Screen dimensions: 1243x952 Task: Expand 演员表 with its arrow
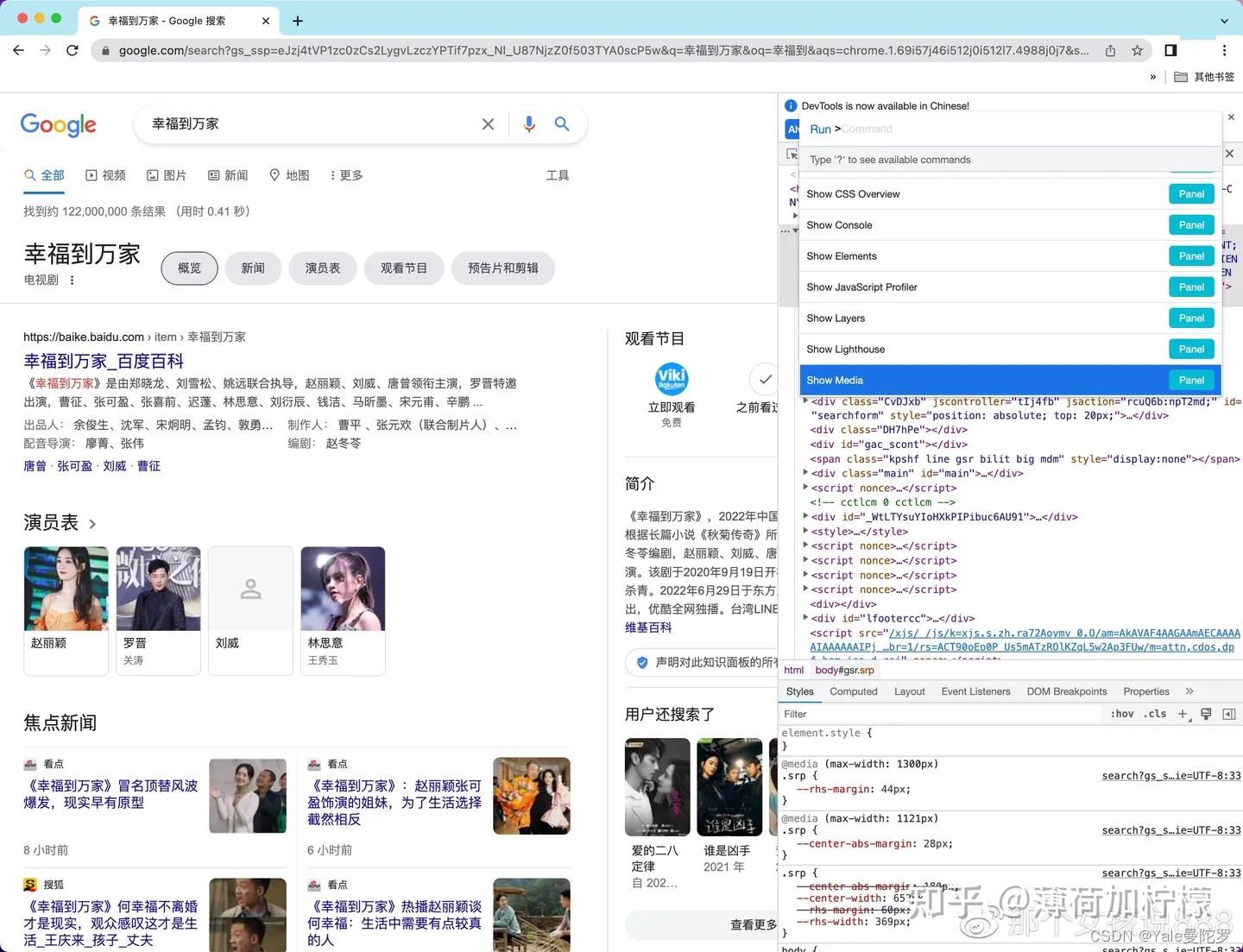point(92,524)
